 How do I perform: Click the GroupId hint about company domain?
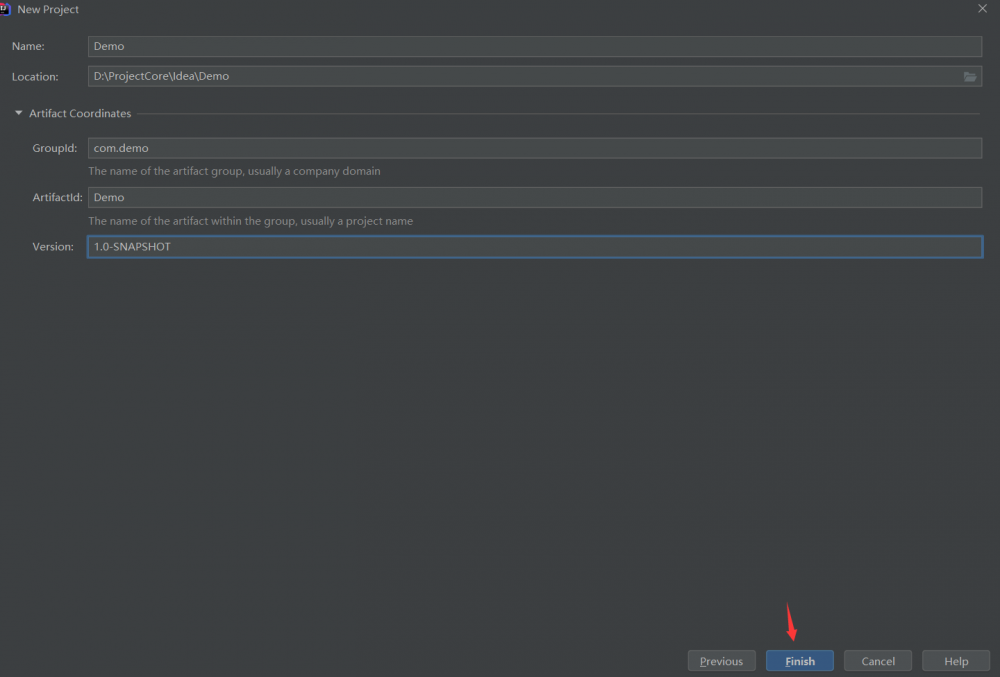click(234, 171)
